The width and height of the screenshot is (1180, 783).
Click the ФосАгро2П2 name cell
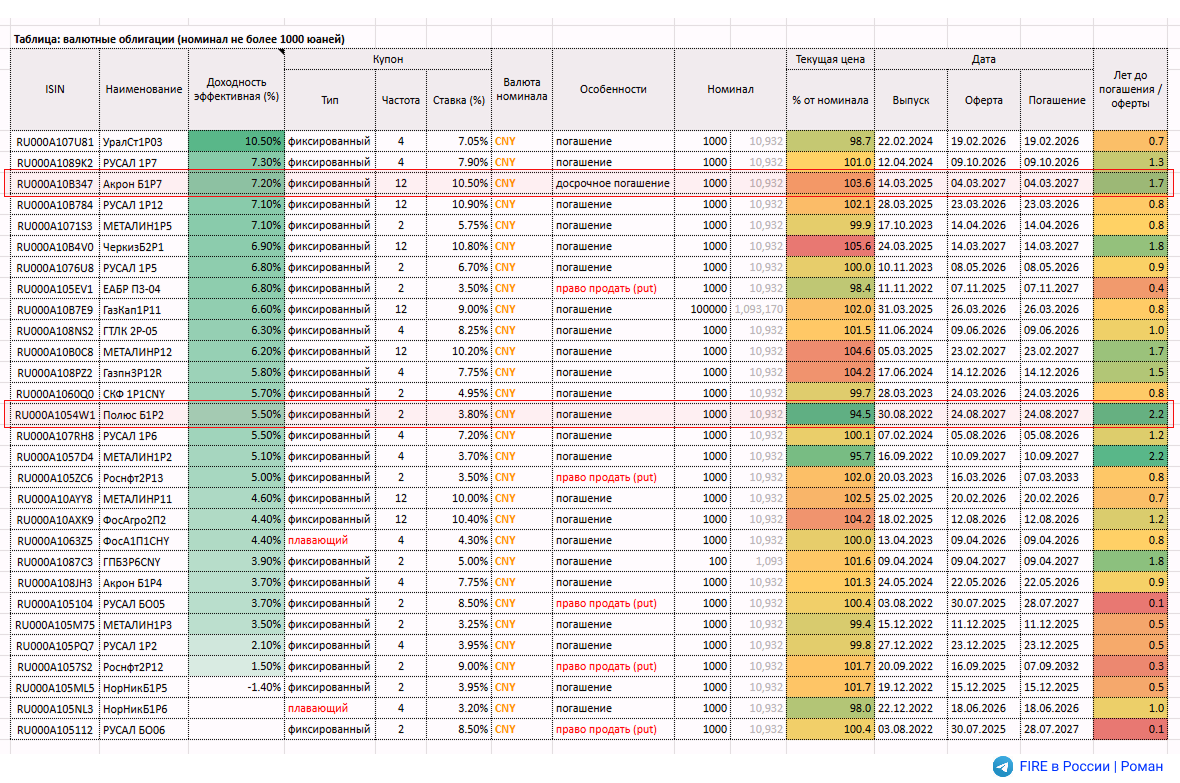144,519
